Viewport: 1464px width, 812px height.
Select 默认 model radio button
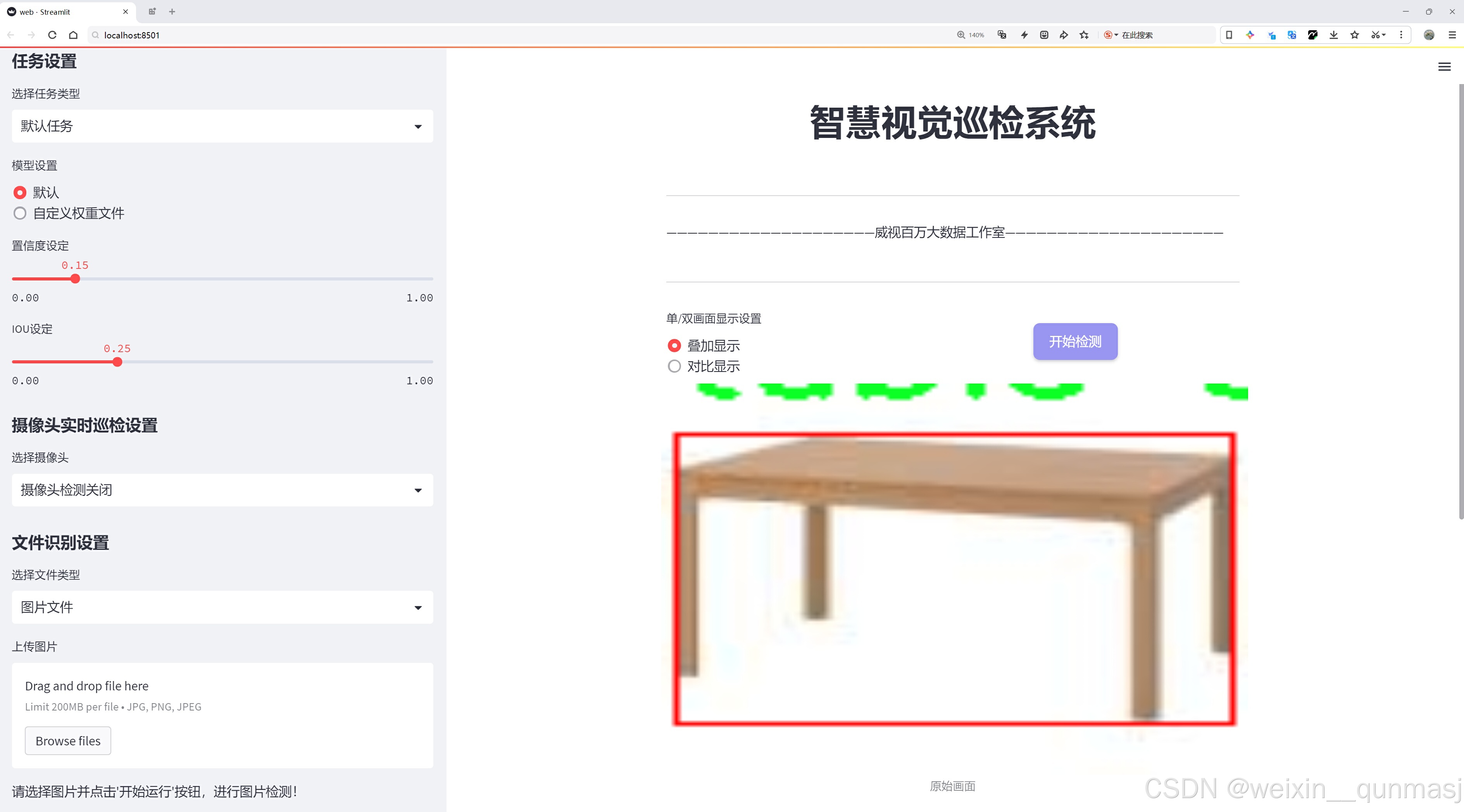tap(21, 193)
